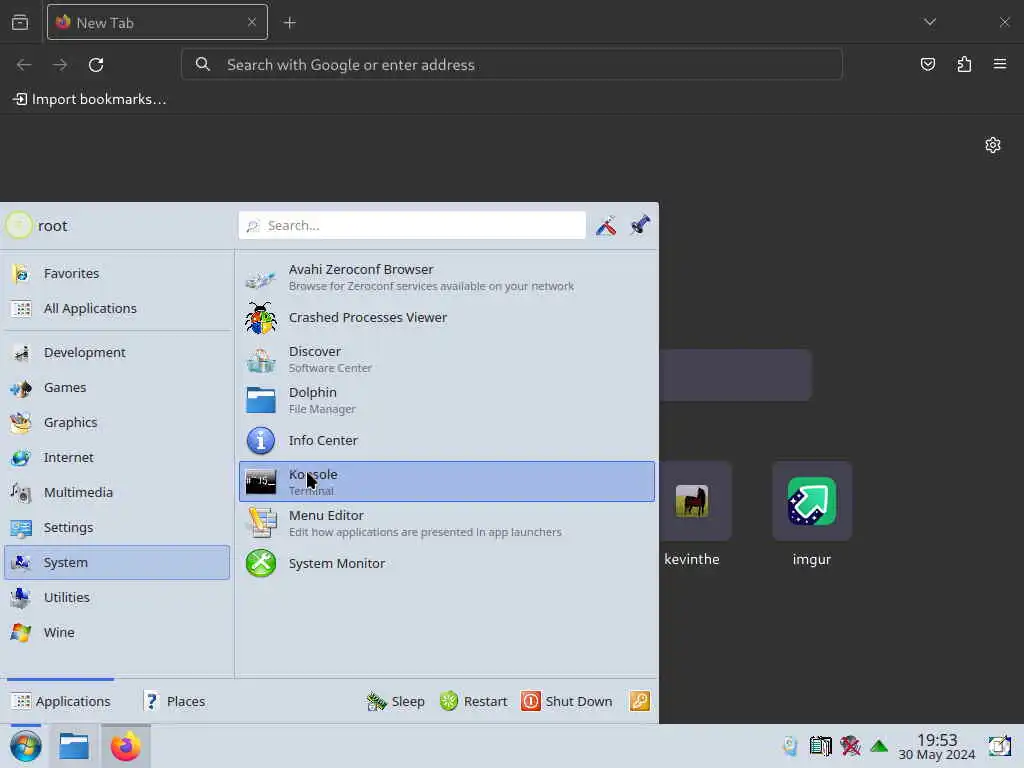
Task: Open Info Center
Action: 447,441
